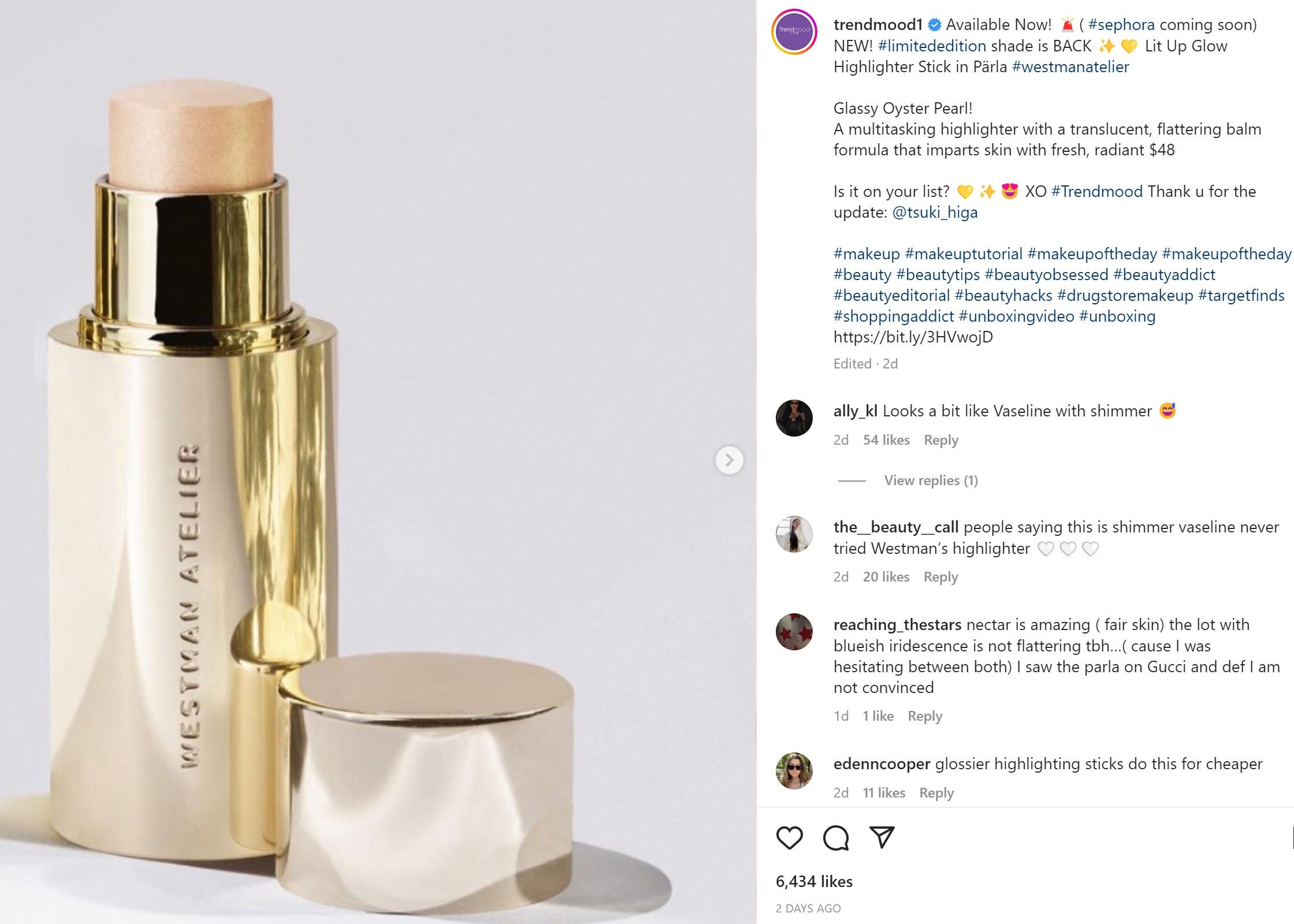Open reaching_thestars profile avatar
The height and width of the screenshot is (924, 1294).
pyautogui.click(x=794, y=632)
